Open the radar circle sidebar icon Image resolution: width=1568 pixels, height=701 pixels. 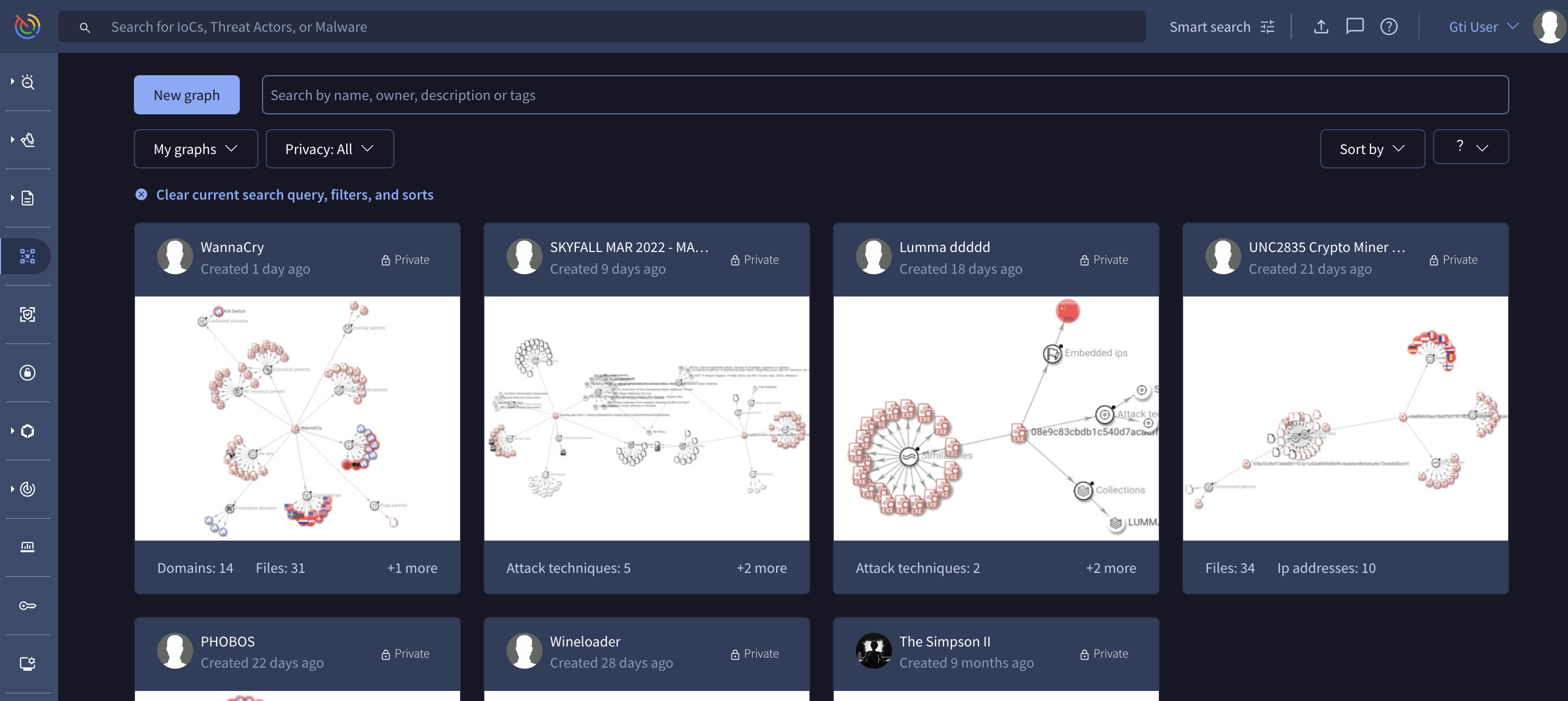point(28,489)
